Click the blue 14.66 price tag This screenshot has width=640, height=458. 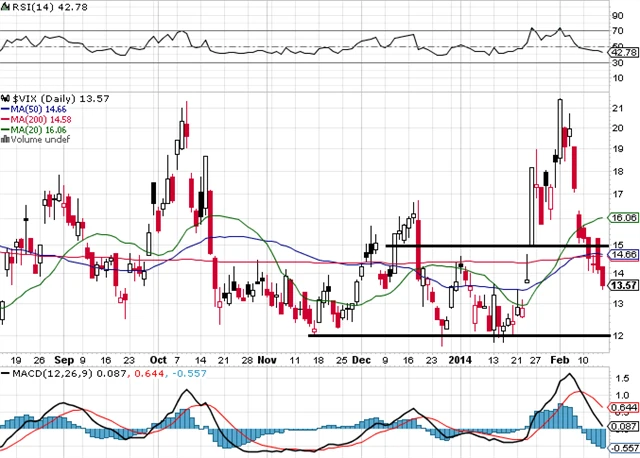[x=623, y=255]
